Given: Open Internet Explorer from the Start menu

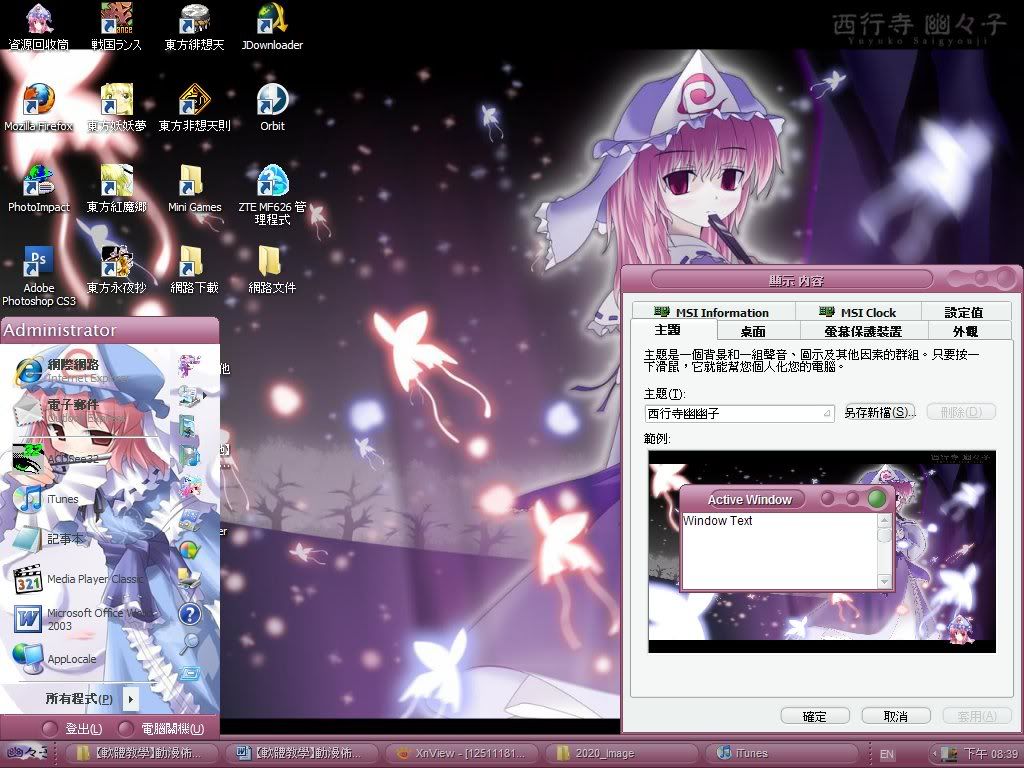Looking at the screenshot, I should click(72, 370).
